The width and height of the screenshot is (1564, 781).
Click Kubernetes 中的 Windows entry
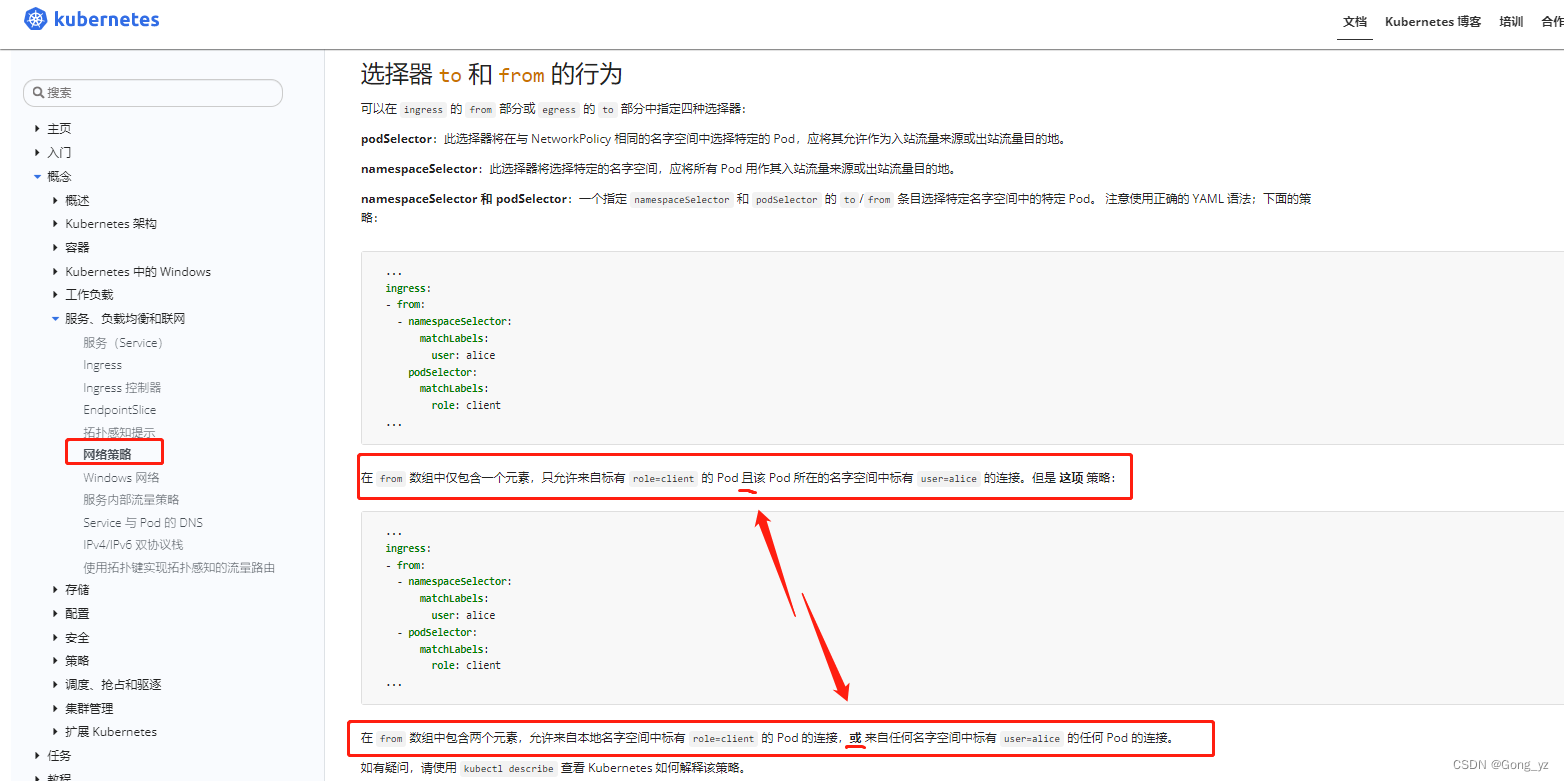[x=138, y=272]
